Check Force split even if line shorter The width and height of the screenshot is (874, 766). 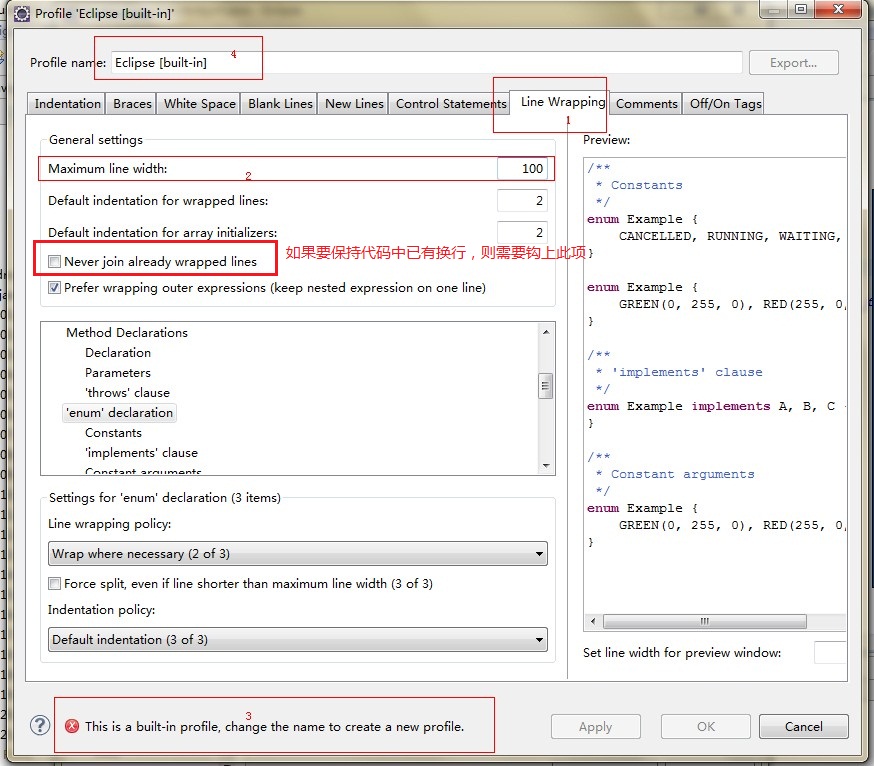coord(54,584)
